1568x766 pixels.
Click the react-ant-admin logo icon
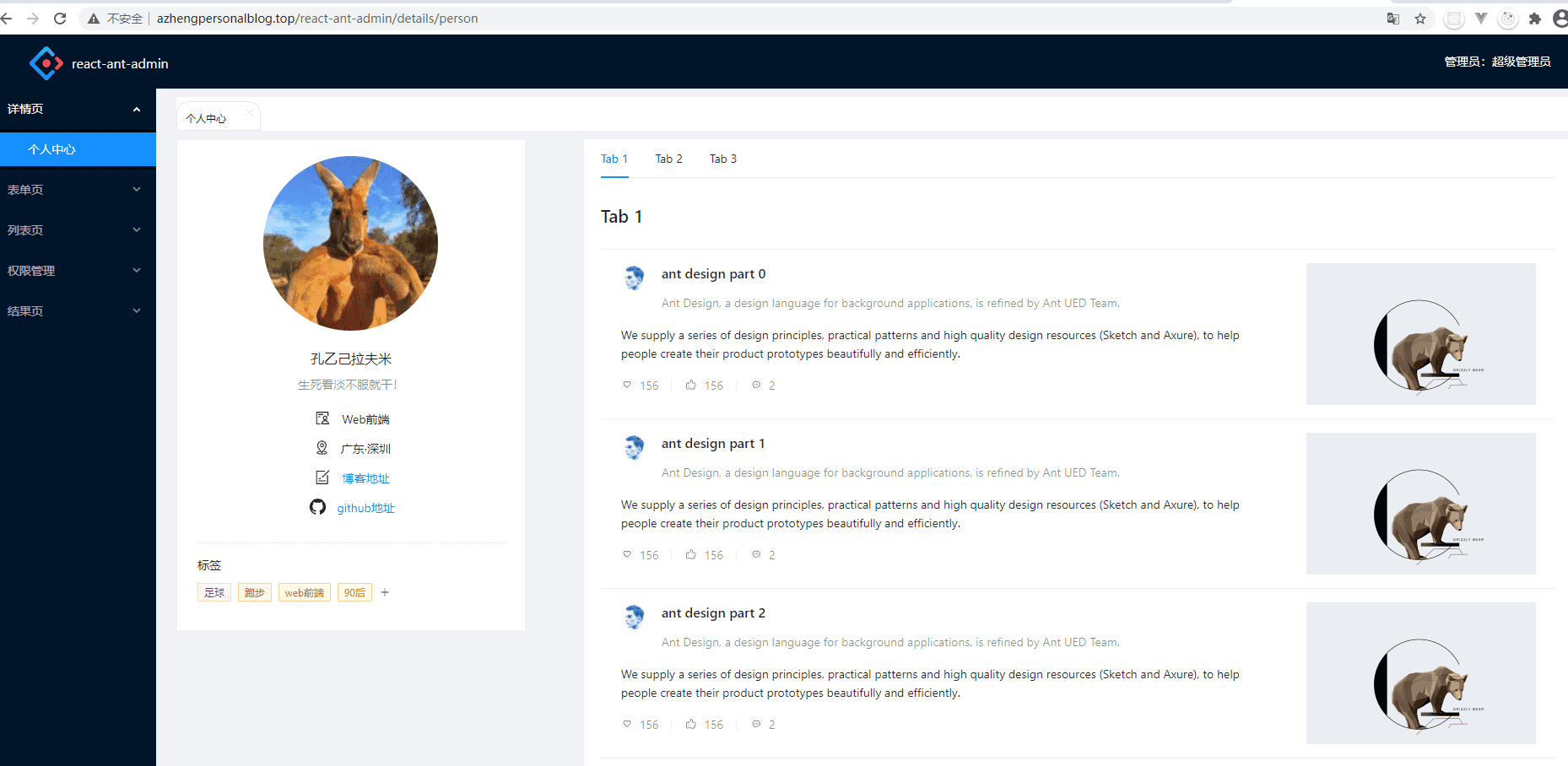pos(46,63)
